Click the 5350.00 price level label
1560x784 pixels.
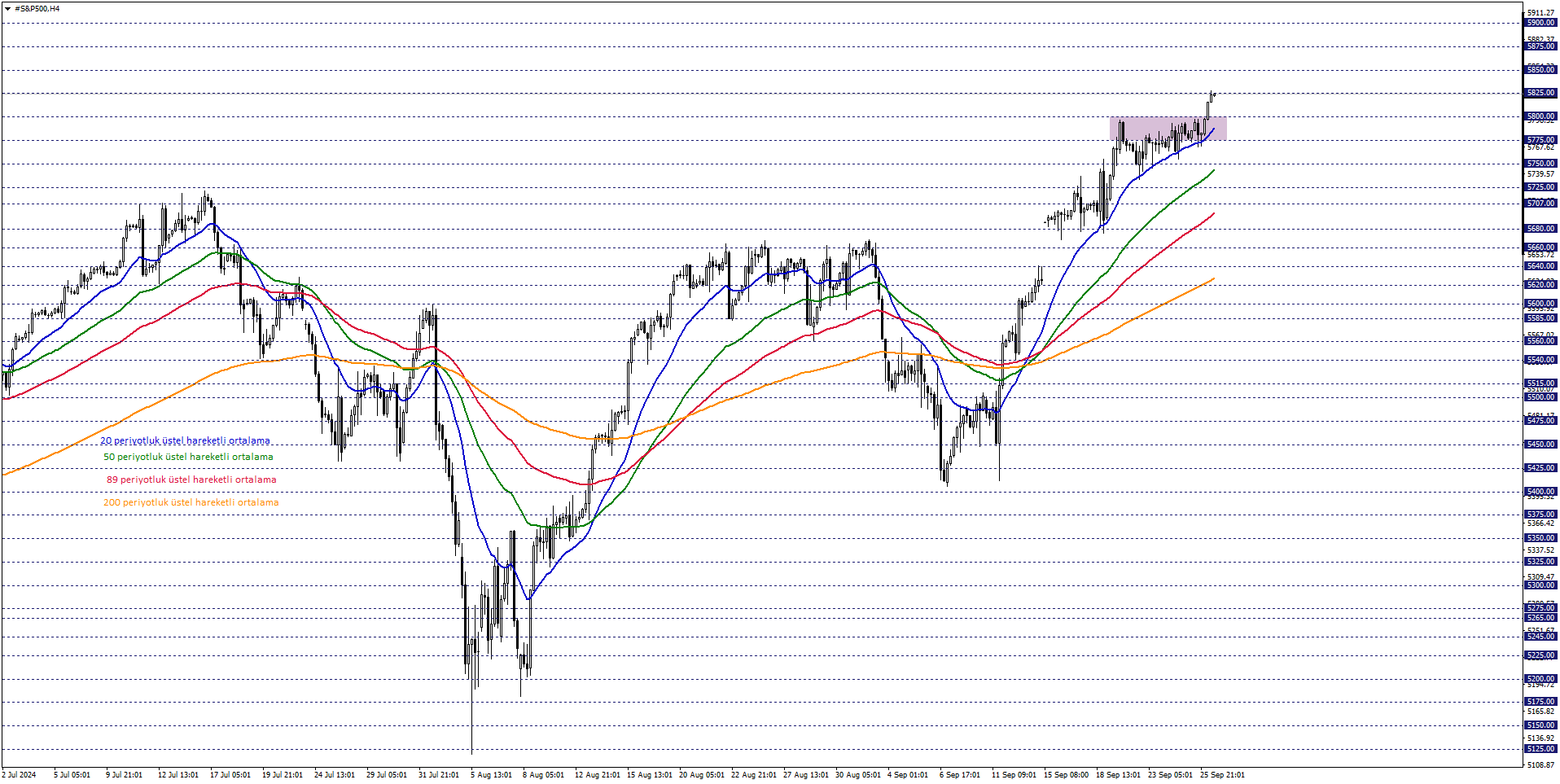1540,538
